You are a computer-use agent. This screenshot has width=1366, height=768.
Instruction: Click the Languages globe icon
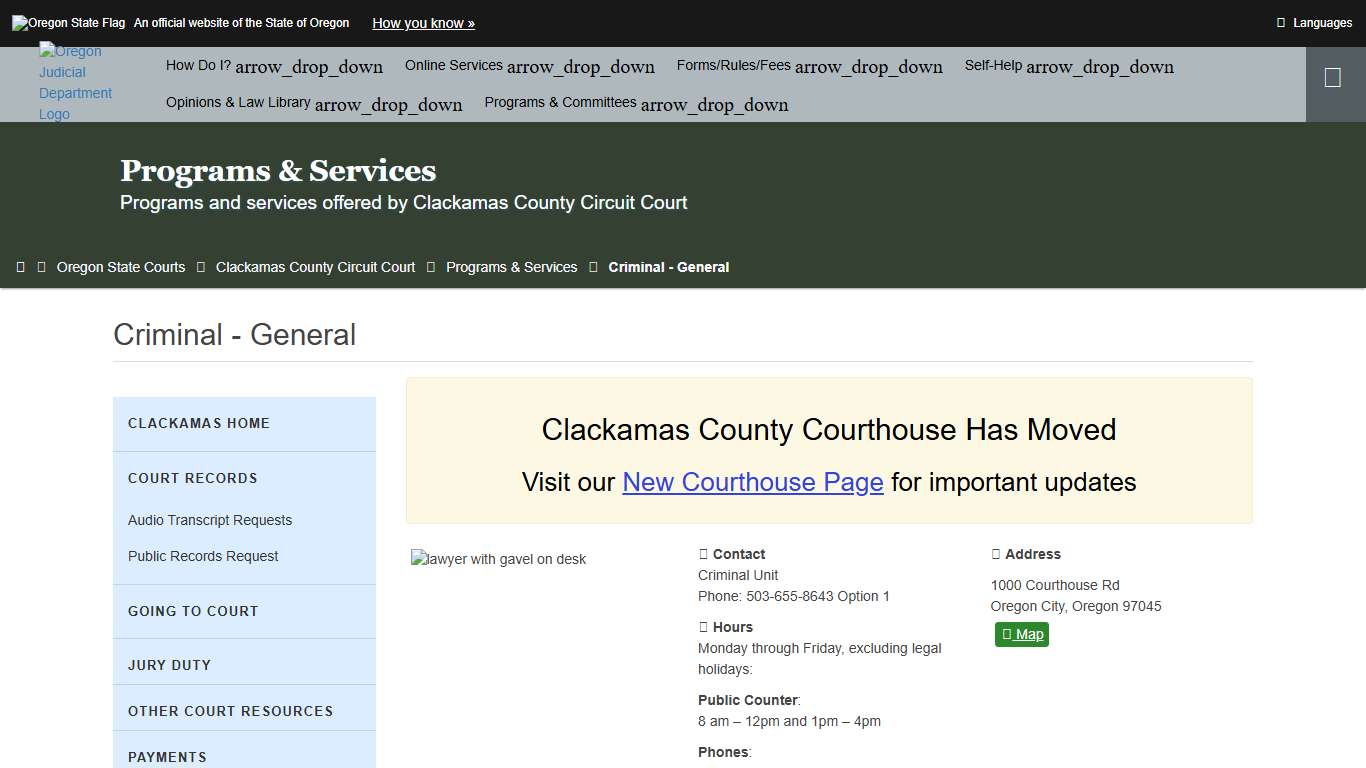coord(1283,22)
